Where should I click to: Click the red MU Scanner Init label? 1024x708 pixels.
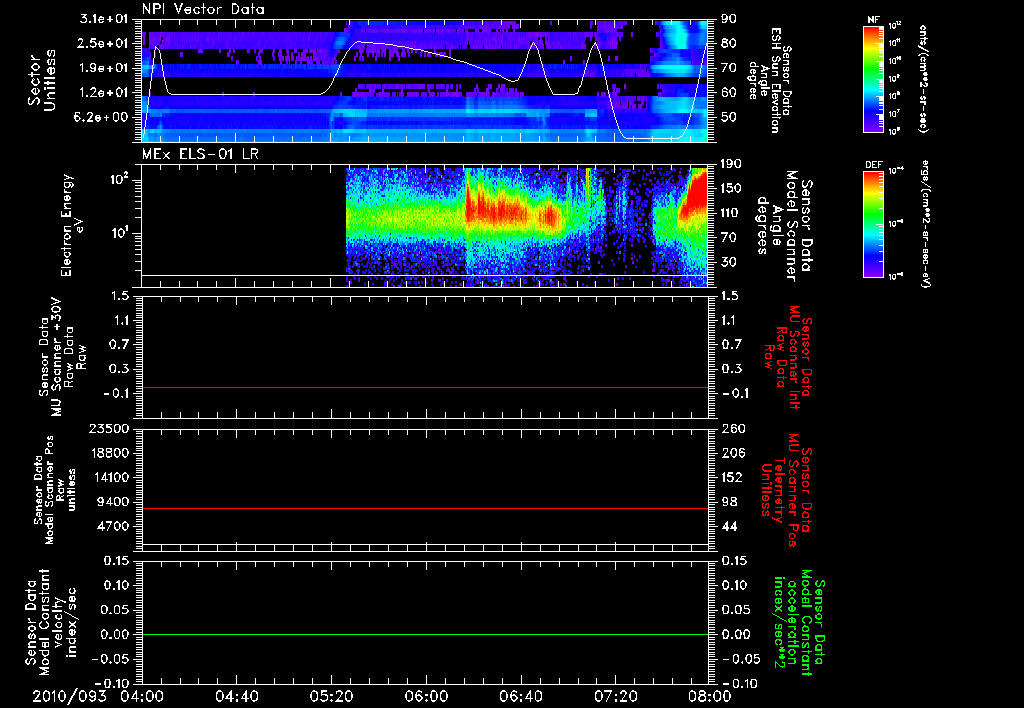point(788,357)
